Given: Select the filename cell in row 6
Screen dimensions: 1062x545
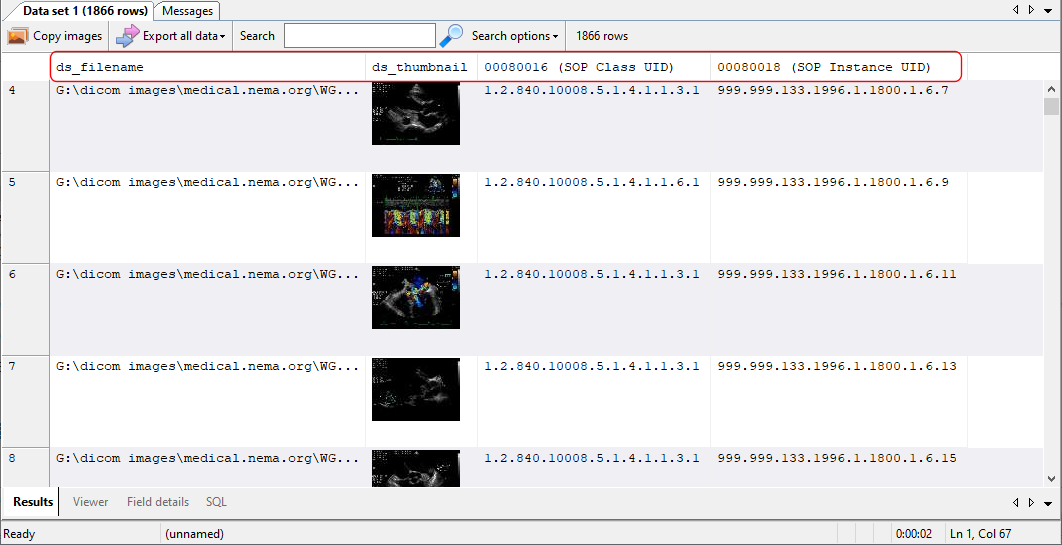Looking at the screenshot, I should tap(208, 309).
